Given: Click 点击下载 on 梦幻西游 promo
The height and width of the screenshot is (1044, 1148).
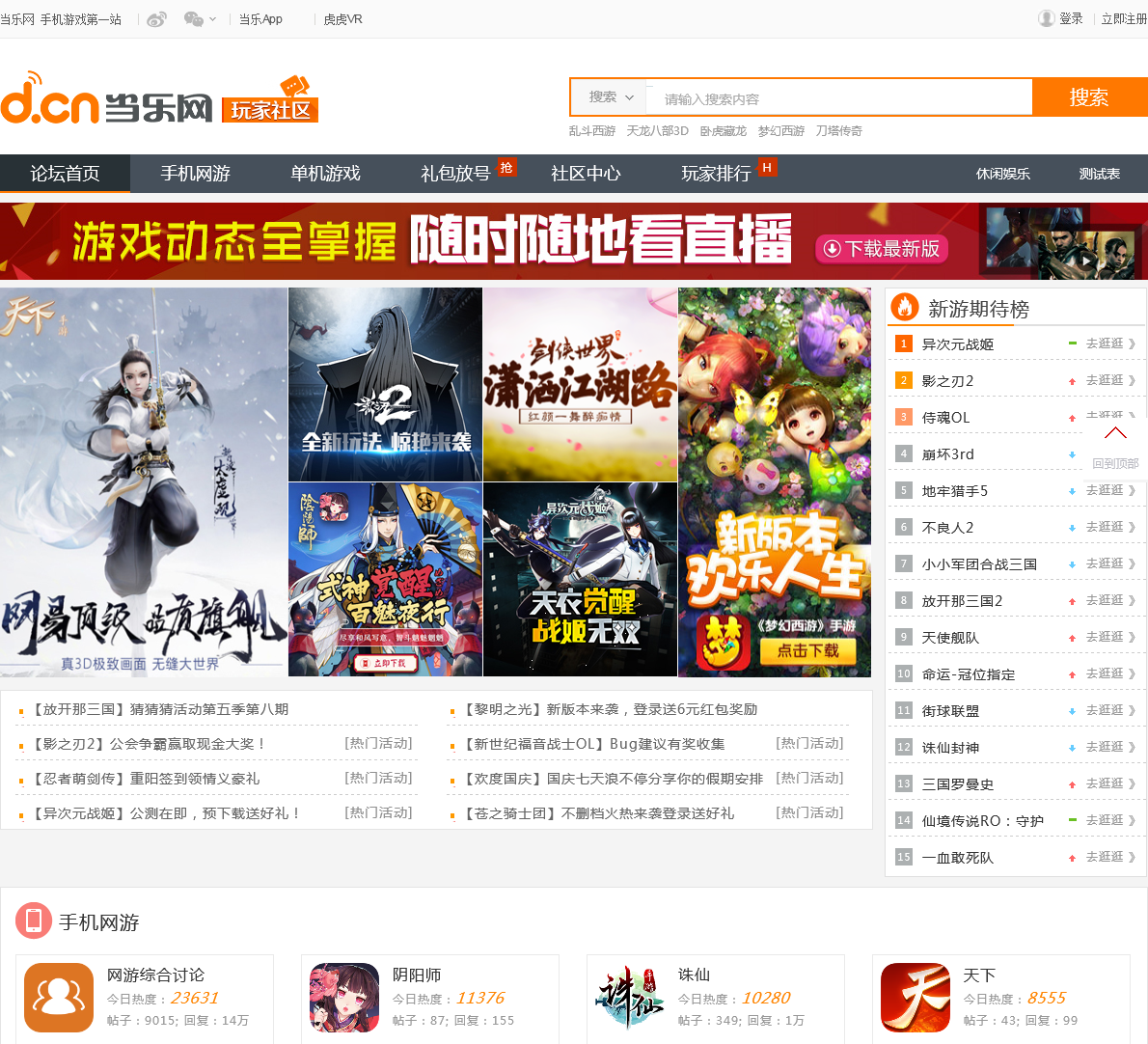Looking at the screenshot, I should [807, 651].
